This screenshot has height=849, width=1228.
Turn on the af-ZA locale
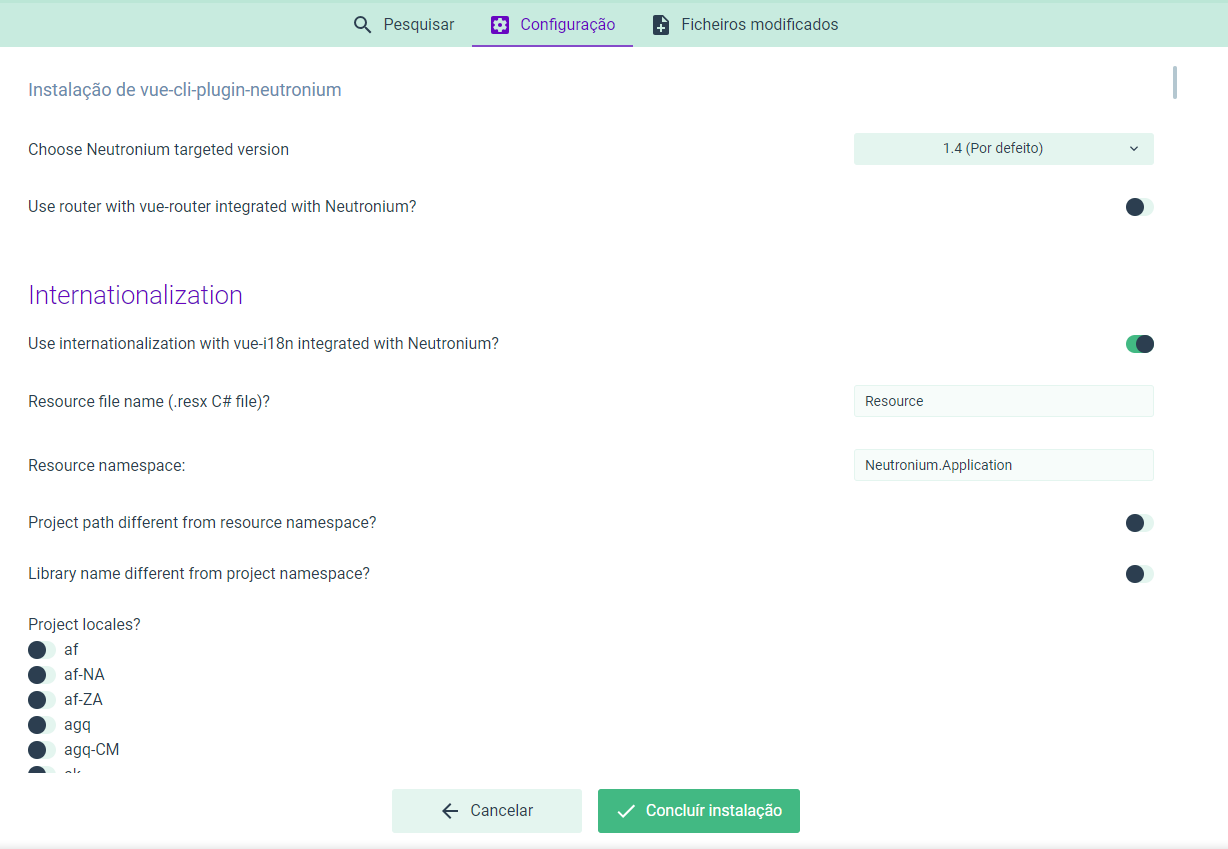pyautogui.click(x=42, y=700)
